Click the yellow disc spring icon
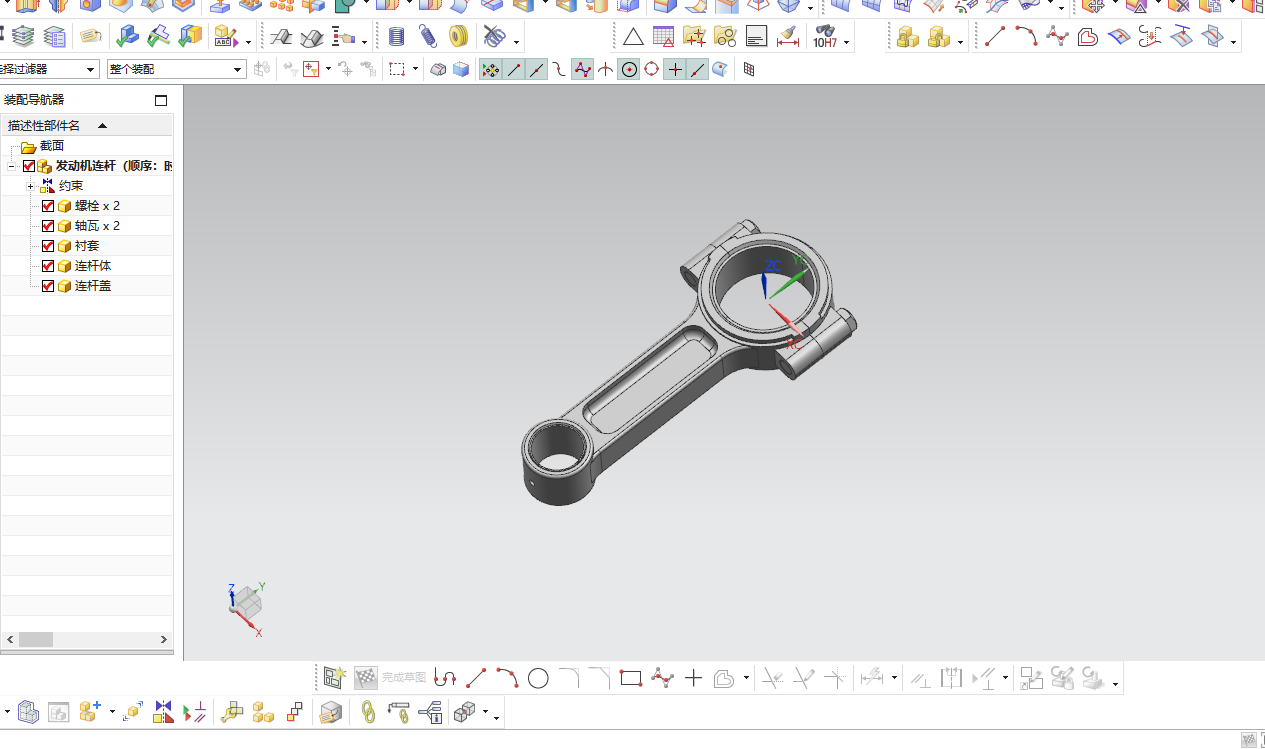1265x749 pixels. 458,37
